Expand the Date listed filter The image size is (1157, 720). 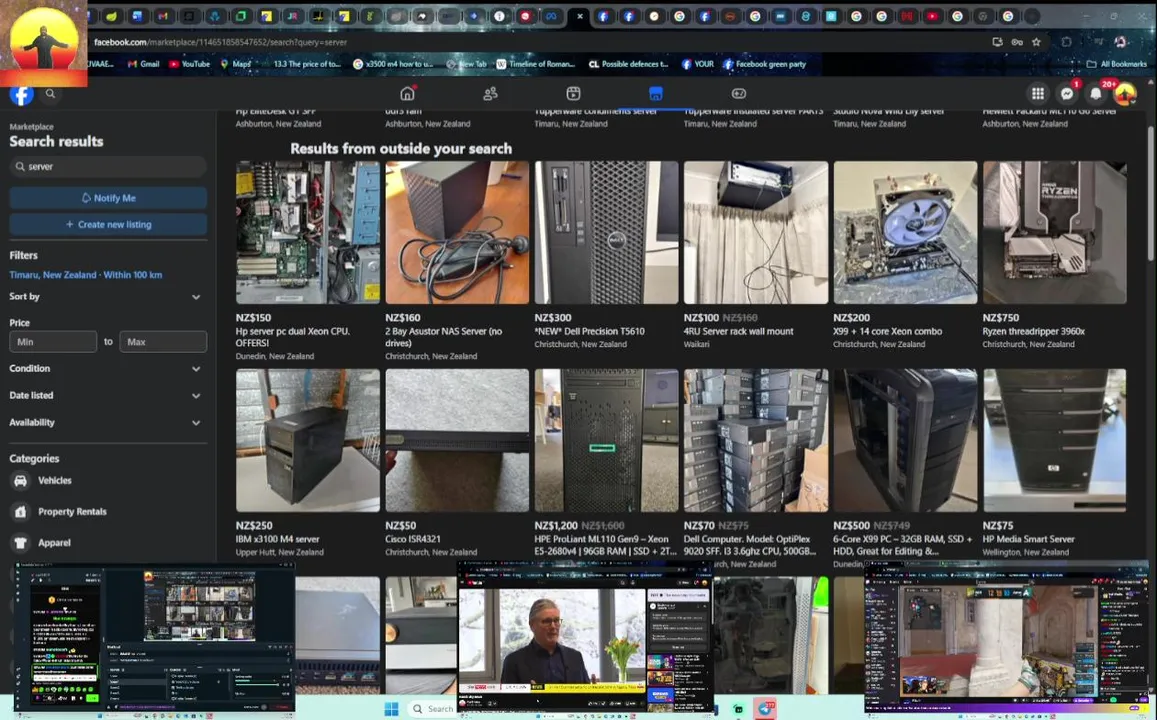[x=106, y=395]
